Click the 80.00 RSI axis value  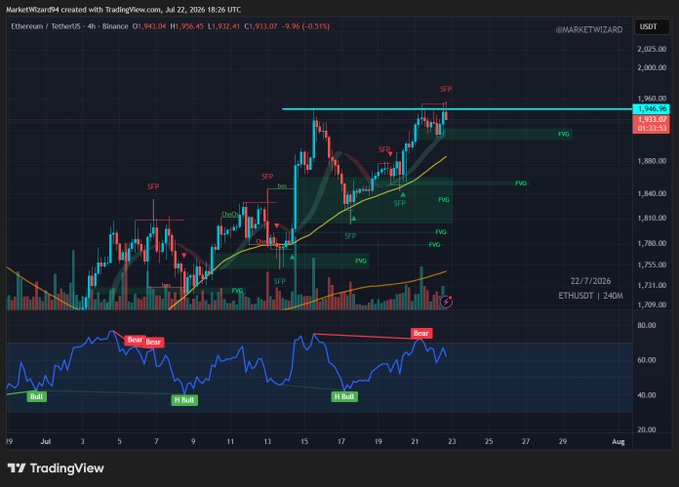tap(647, 325)
